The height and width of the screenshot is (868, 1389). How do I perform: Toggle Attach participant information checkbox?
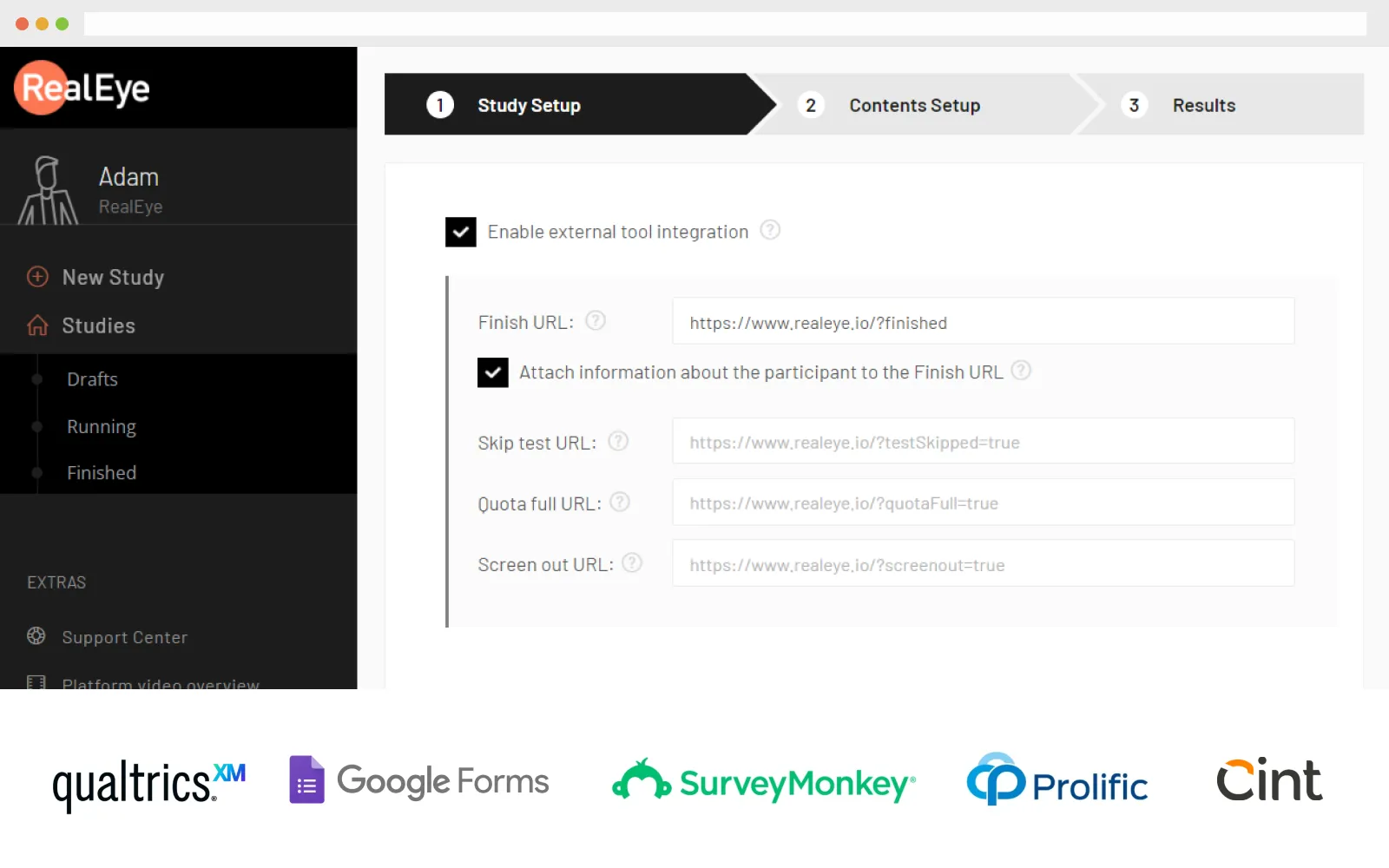click(493, 372)
